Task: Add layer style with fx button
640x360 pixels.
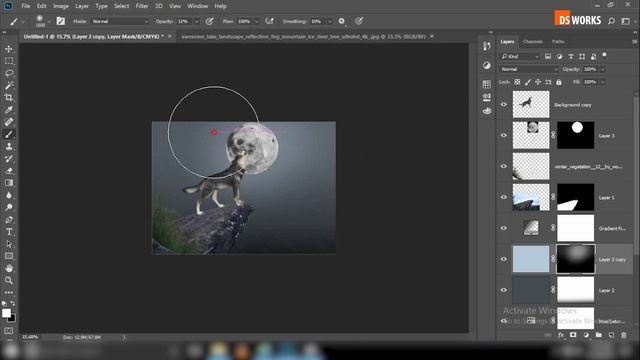Action: pos(561,335)
